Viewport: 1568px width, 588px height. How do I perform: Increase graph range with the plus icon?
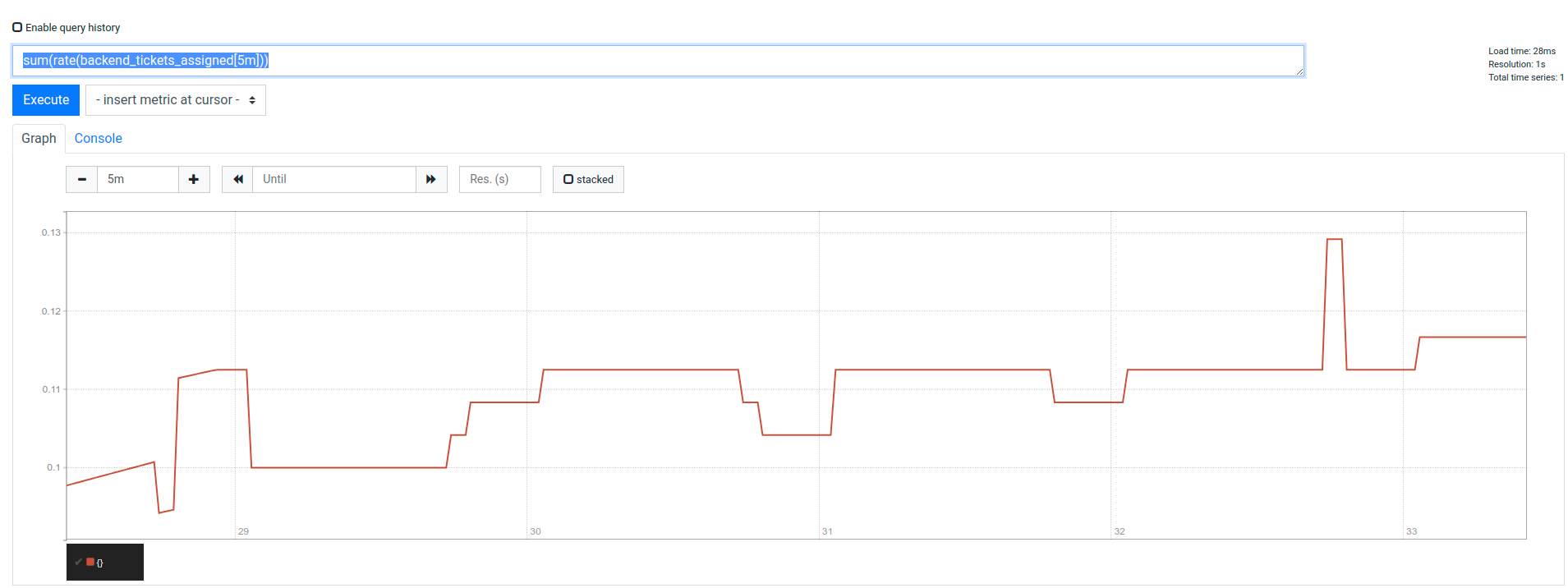pos(194,180)
